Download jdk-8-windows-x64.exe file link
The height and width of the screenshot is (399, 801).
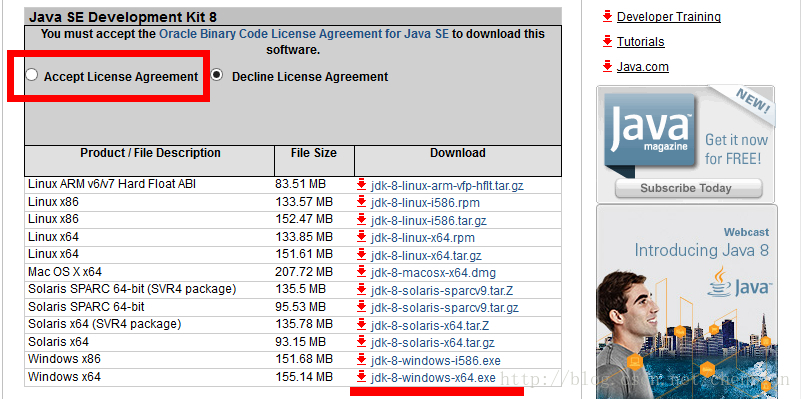tap(433, 378)
